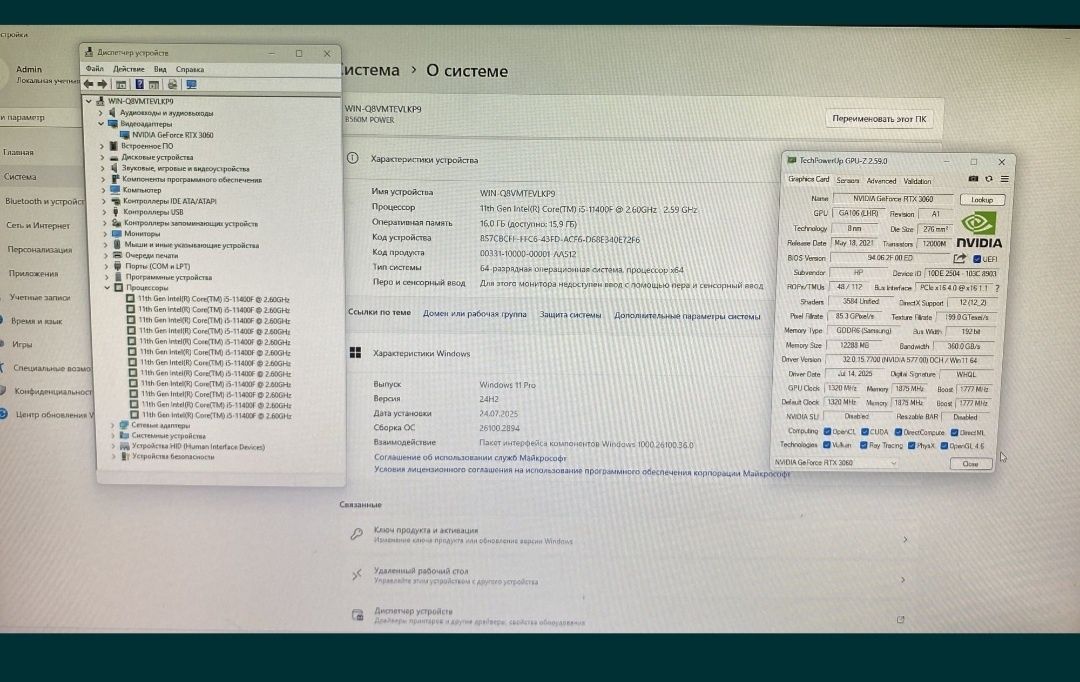Viewport: 1080px width, 682px height.
Task: Toggle the Vulkan checkbox
Action: (827, 445)
